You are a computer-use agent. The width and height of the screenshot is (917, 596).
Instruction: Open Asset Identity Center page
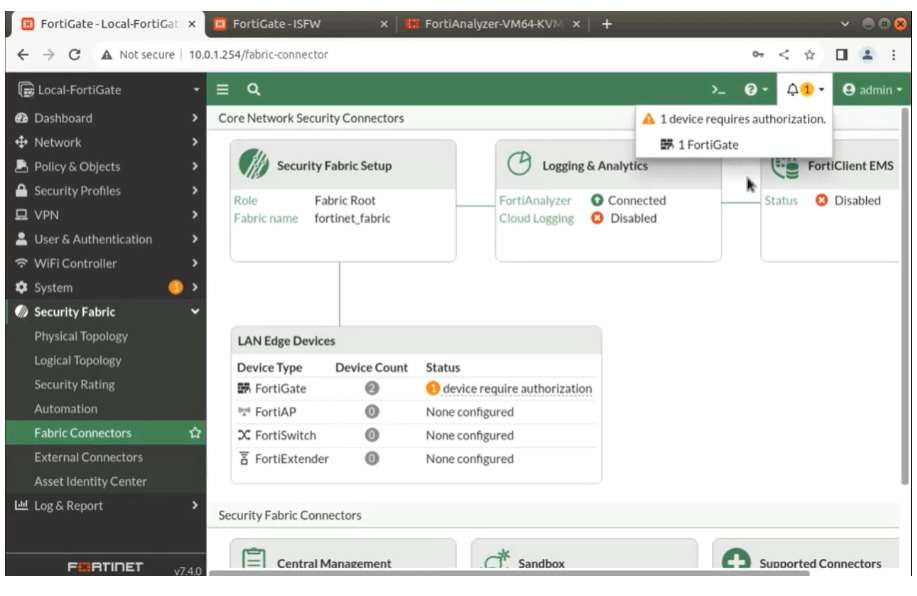point(90,481)
